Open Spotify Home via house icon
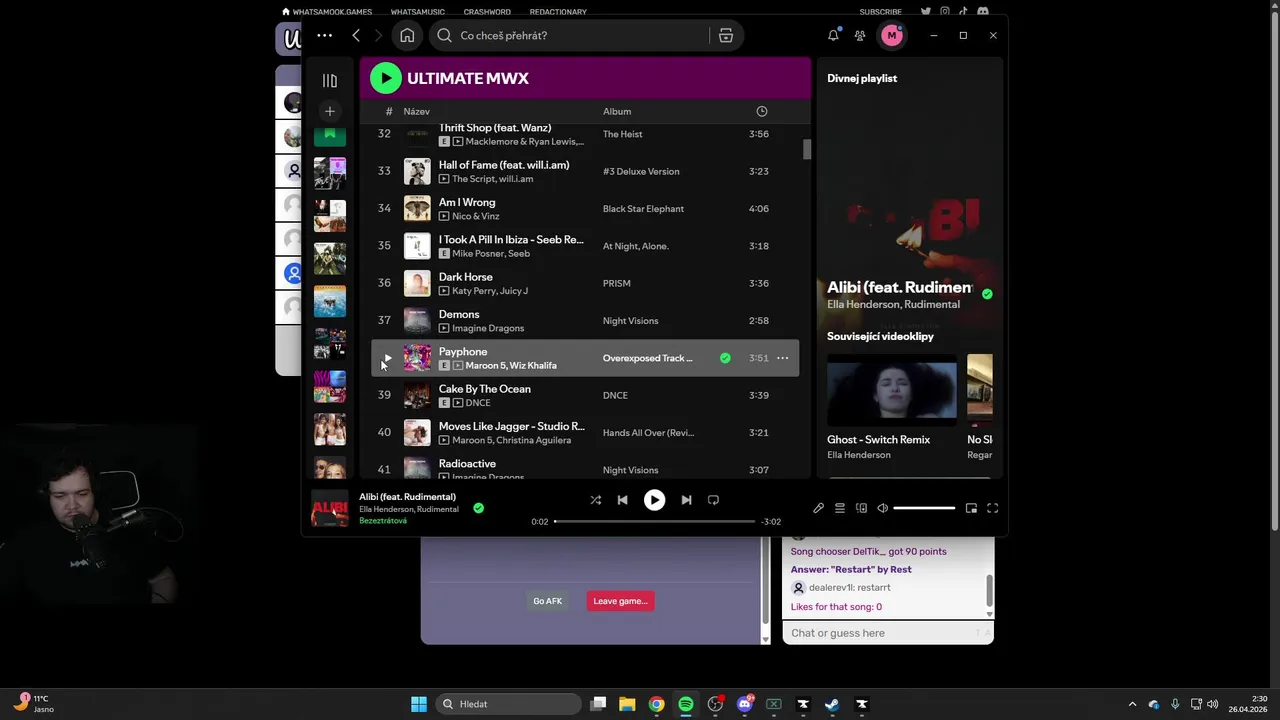Viewport: 1280px width, 720px height. 407,35
